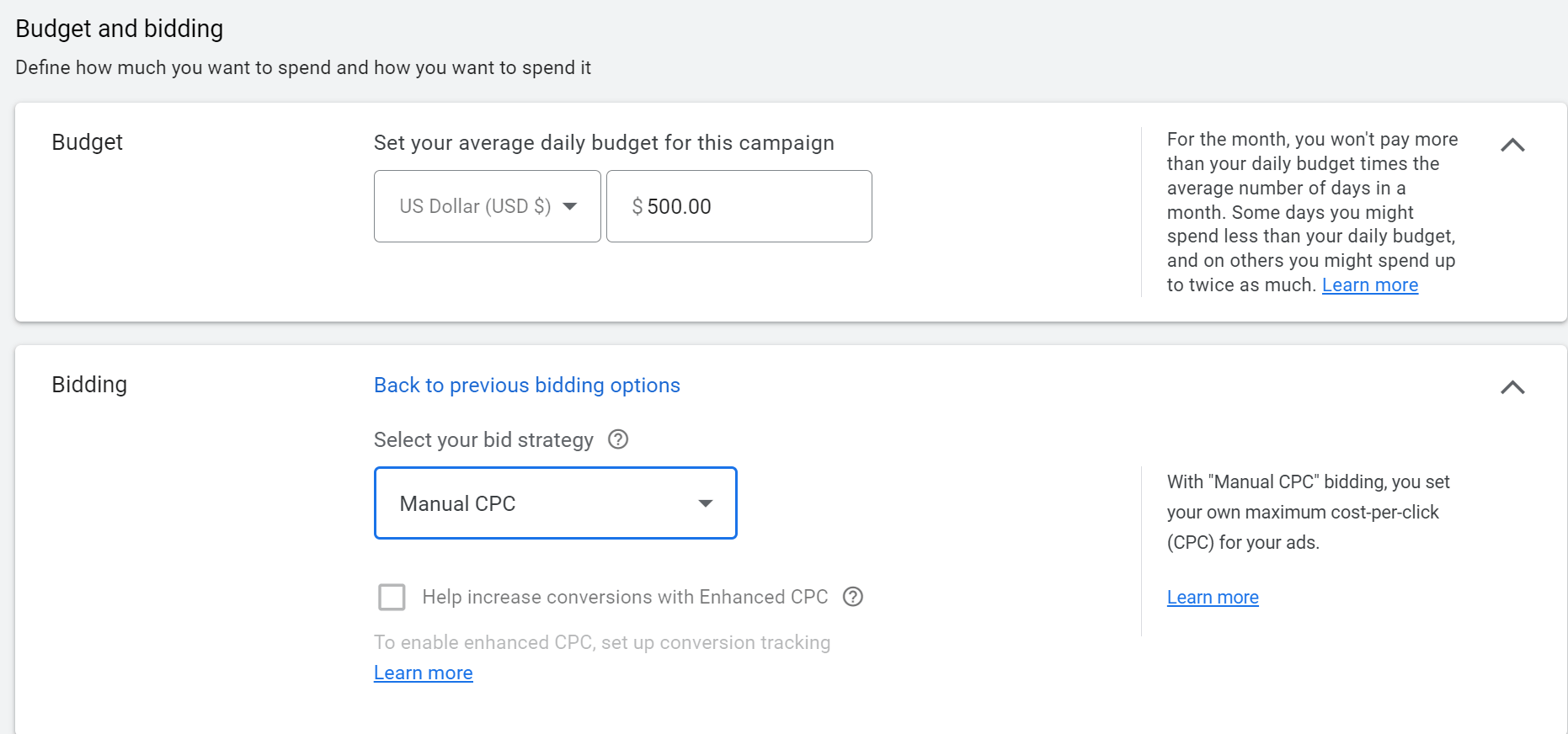1568x734 pixels.
Task: Click the Budget section title
Action: (88, 142)
